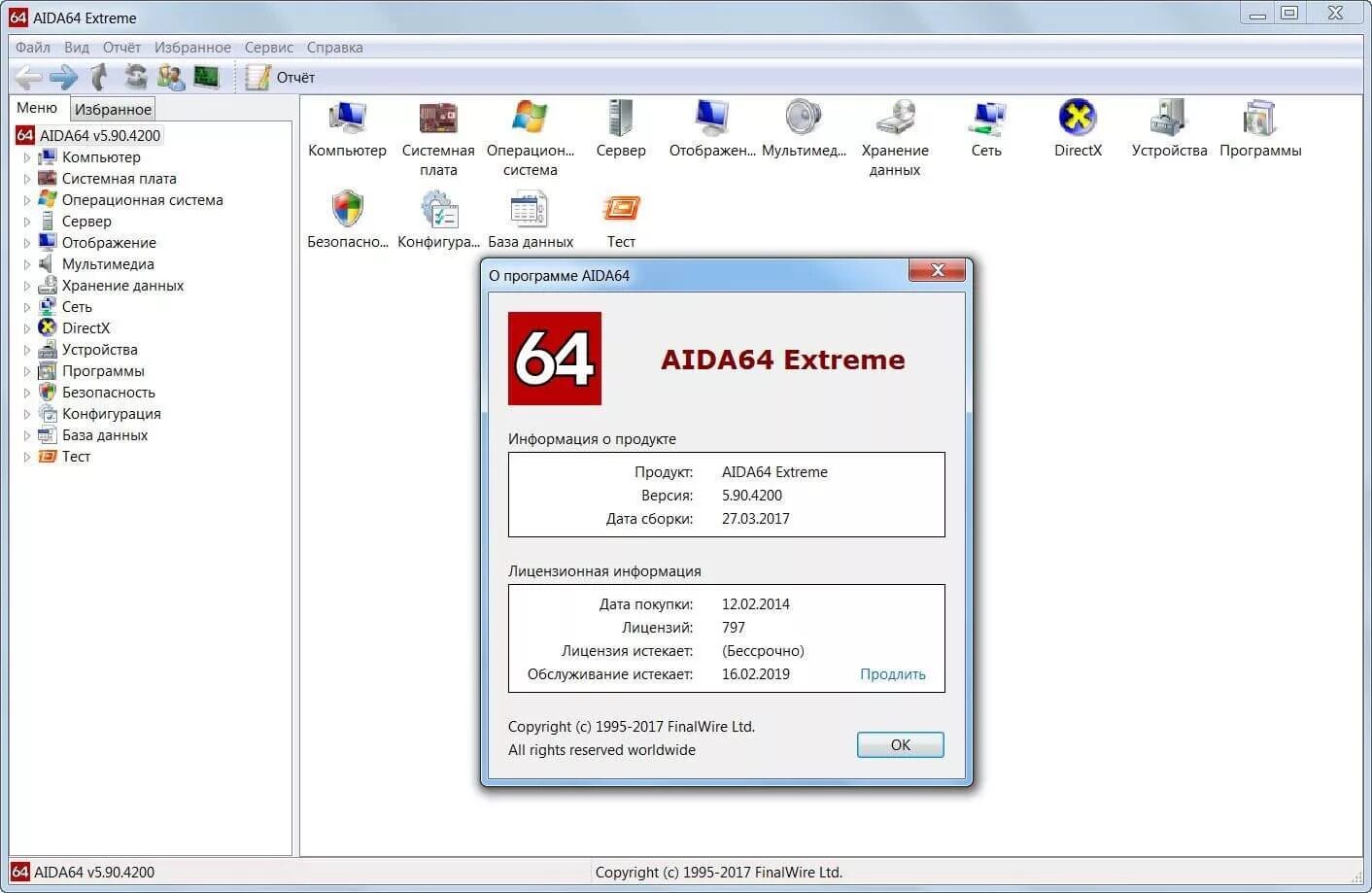Open the Устройства icon in the main pane
The image size is (1372, 893).
tap(1169, 119)
